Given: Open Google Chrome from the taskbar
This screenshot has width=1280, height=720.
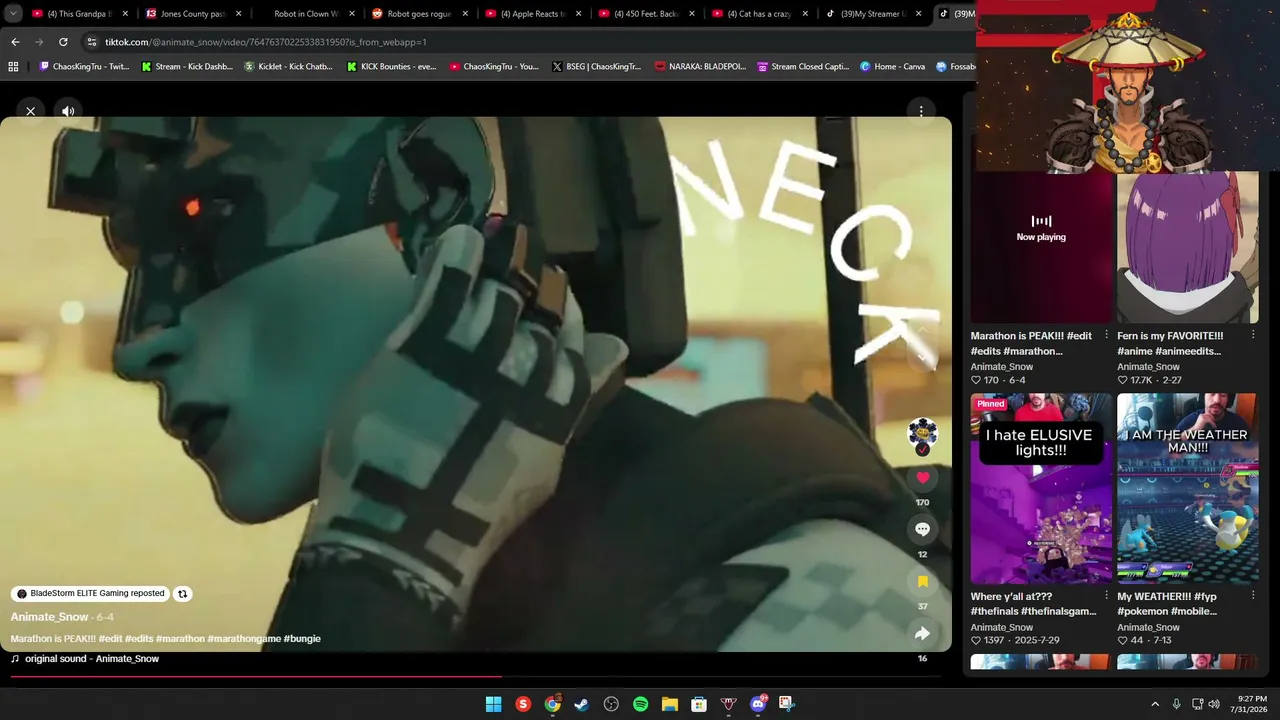Looking at the screenshot, I should 552,704.
